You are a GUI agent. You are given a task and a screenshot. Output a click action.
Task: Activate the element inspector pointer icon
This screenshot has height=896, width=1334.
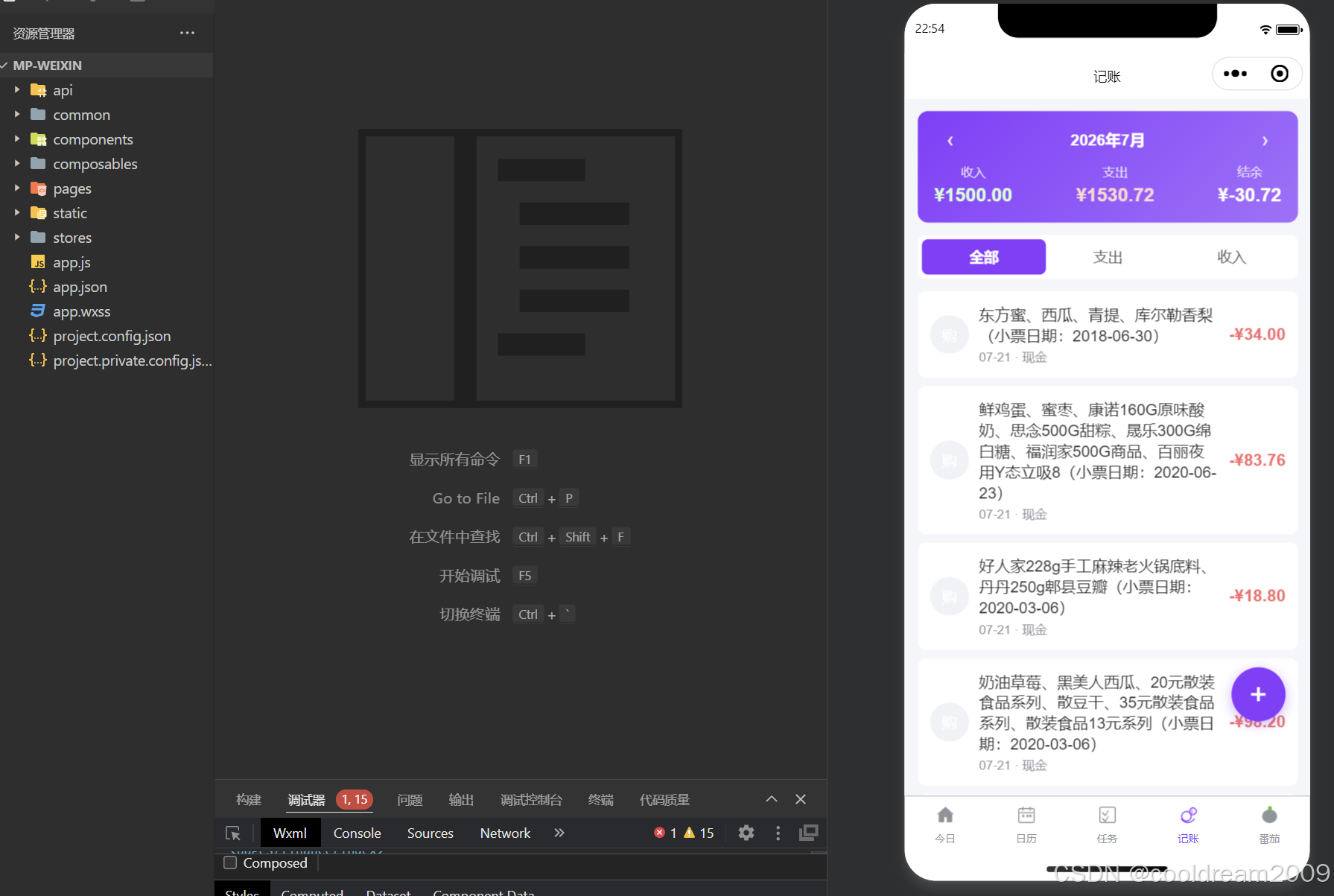tap(233, 833)
